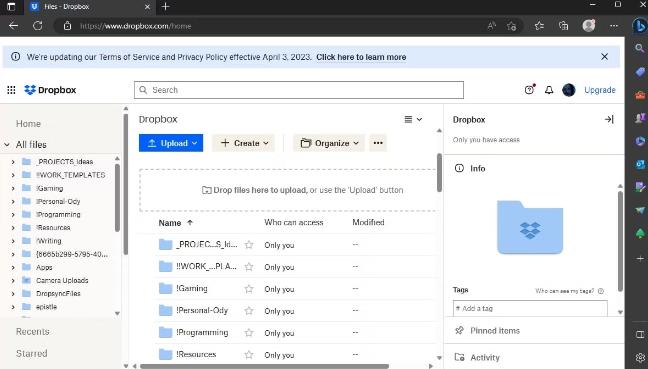Image resolution: width=648 pixels, height=369 pixels.
Task: Go to Home in sidebar
Action: 28,124
